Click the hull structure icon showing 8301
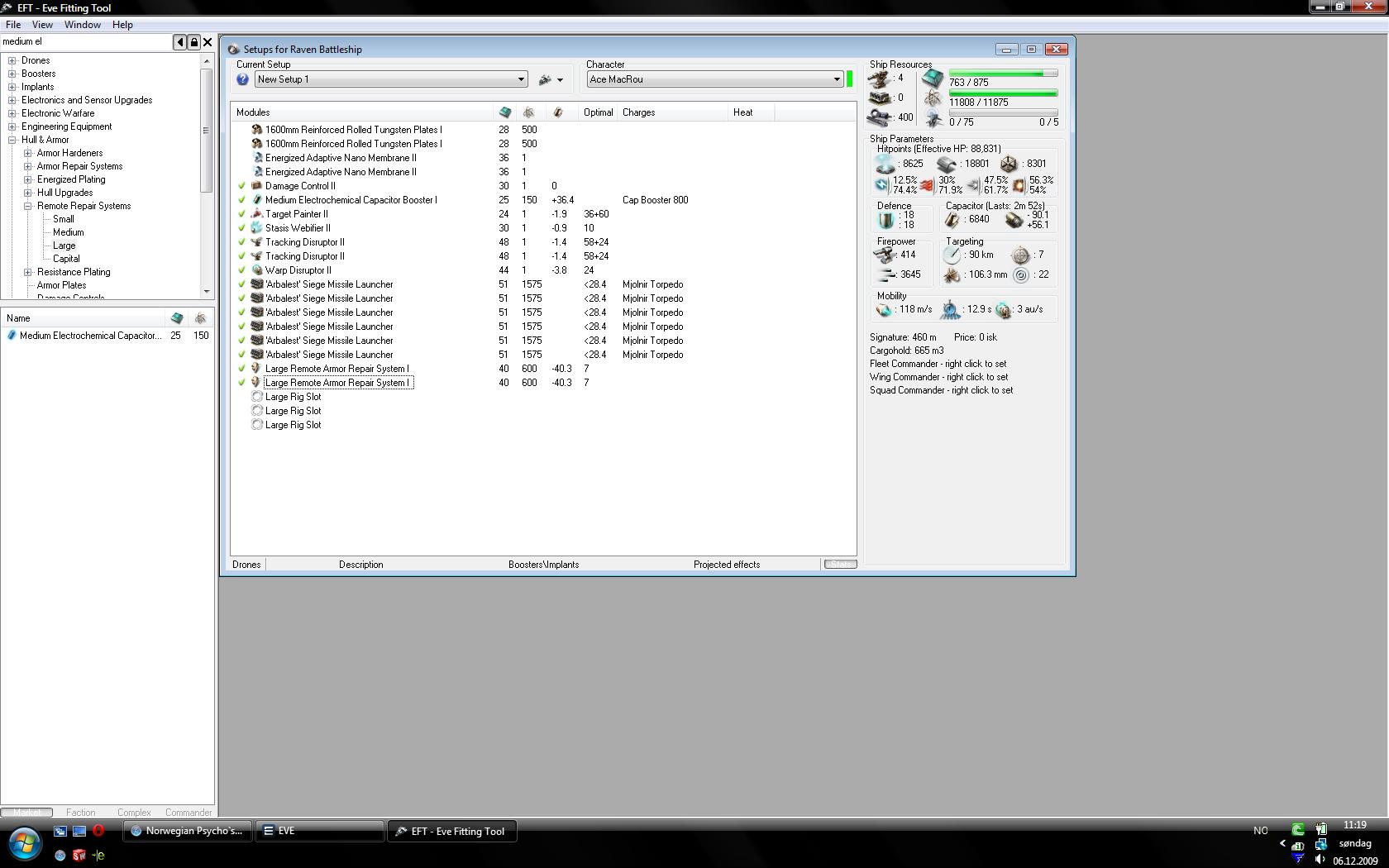The image size is (1389, 868). pos(1009,164)
